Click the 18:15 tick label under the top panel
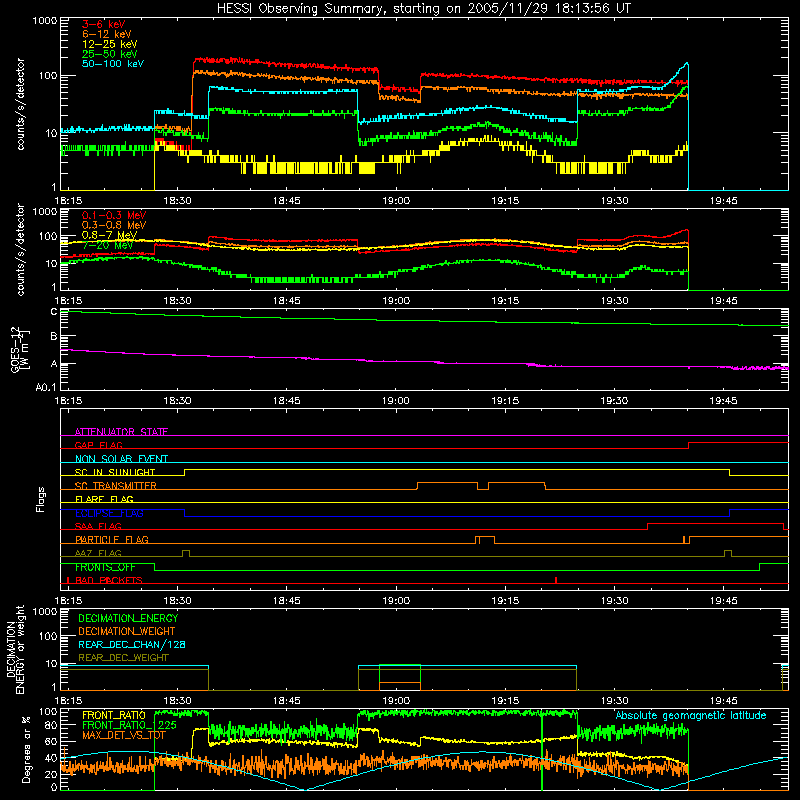The height and width of the screenshot is (800, 800). pyautogui.click(x=68, y=201)
